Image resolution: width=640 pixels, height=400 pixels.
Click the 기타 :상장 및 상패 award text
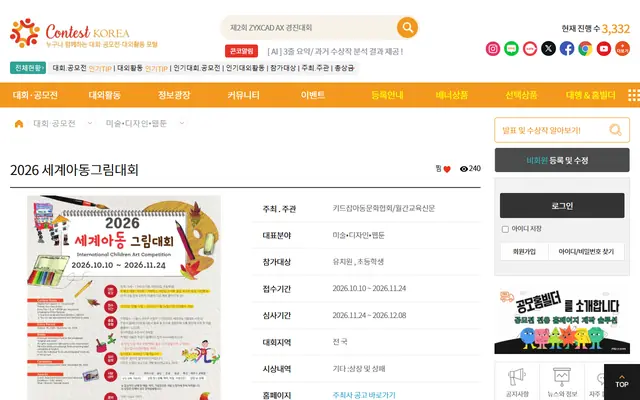[x=359, y=369]
